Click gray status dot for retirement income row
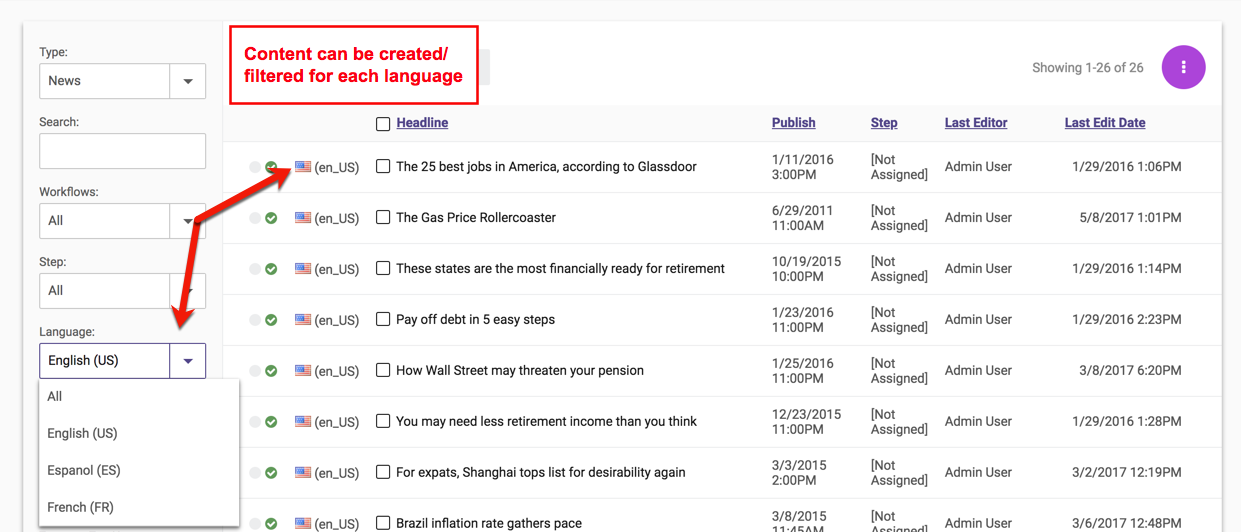Image resolution: width=1241 pixels, height=532 pixels. pyautogui.click(x=255, y=422)
